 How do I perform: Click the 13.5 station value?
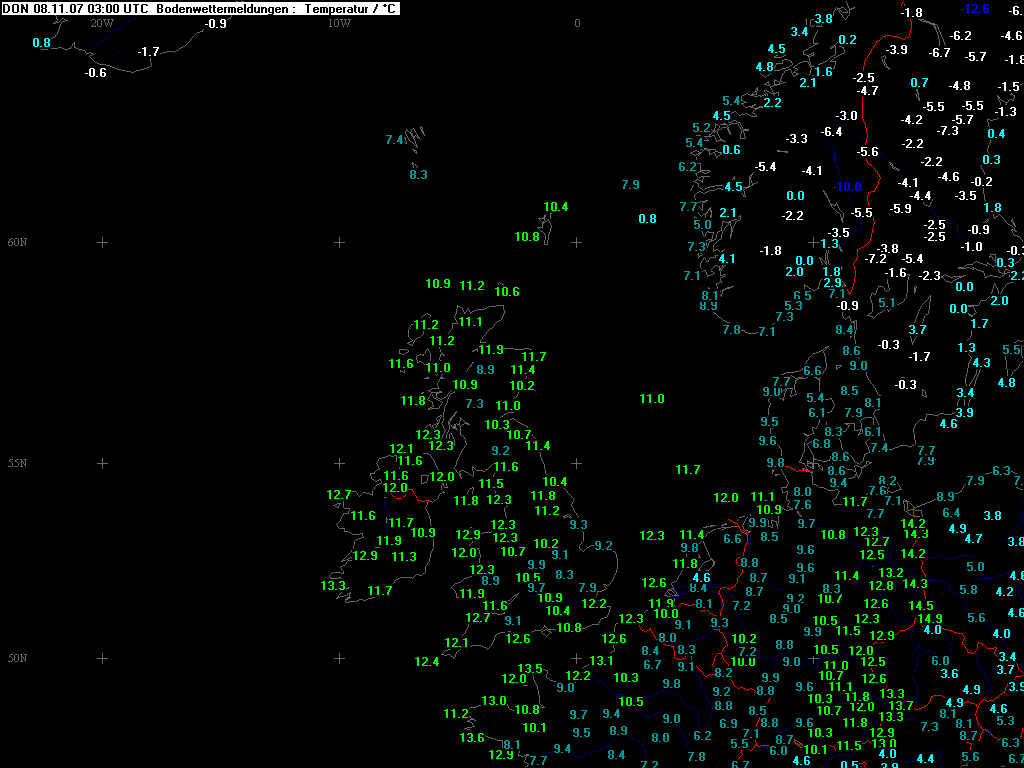click(x=530, y=668)
